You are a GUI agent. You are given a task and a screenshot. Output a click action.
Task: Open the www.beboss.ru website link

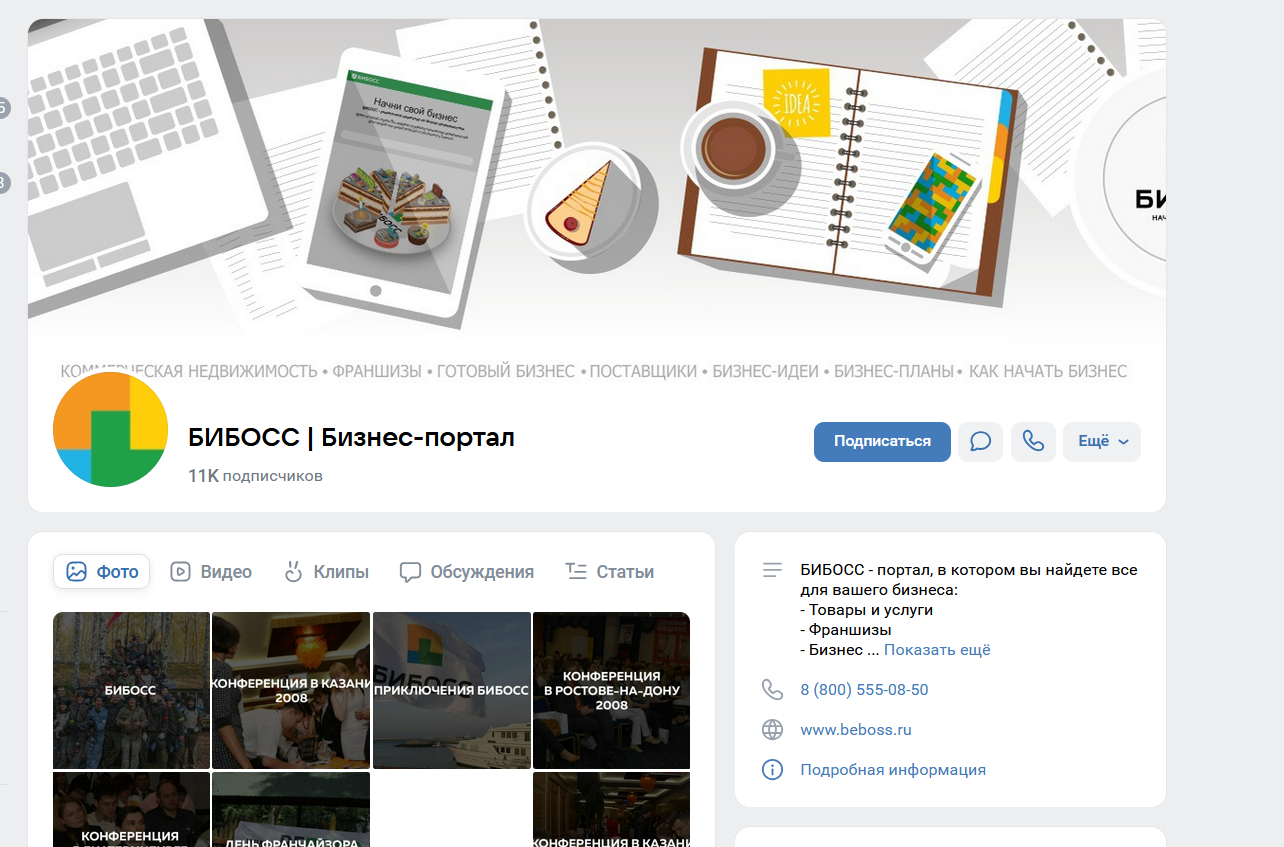pos(856,730)
